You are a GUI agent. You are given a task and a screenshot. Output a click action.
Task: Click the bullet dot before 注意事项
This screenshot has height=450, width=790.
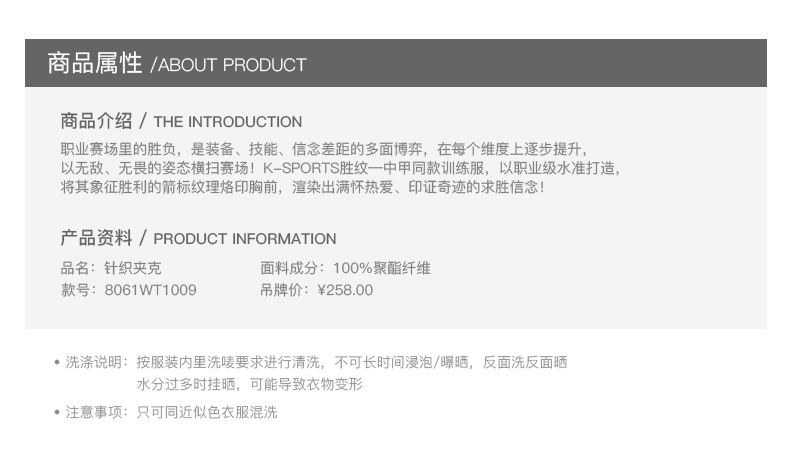tap(57, 413)
